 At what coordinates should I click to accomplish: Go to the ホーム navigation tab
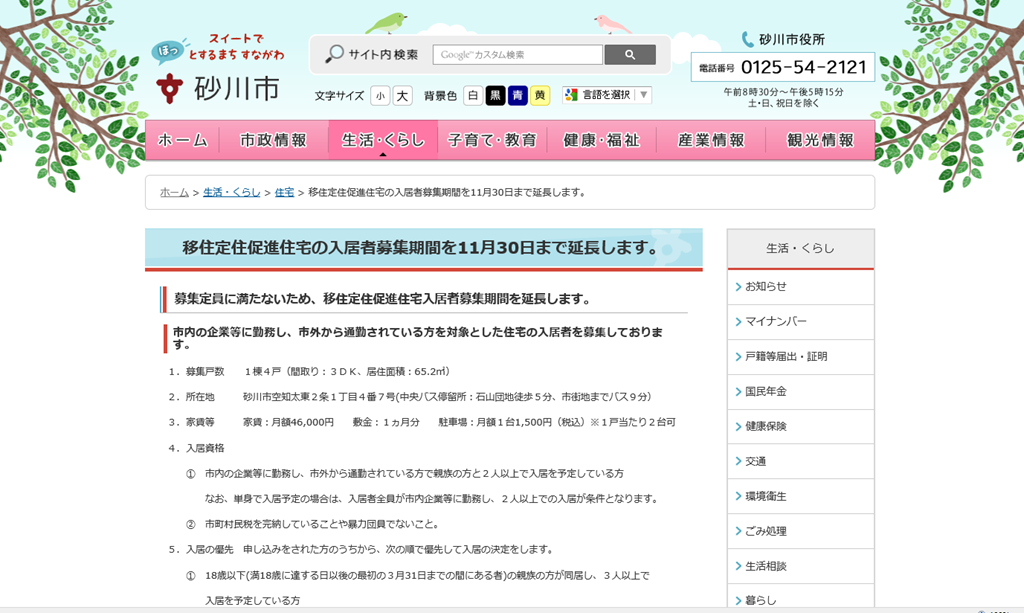(183, 141)
